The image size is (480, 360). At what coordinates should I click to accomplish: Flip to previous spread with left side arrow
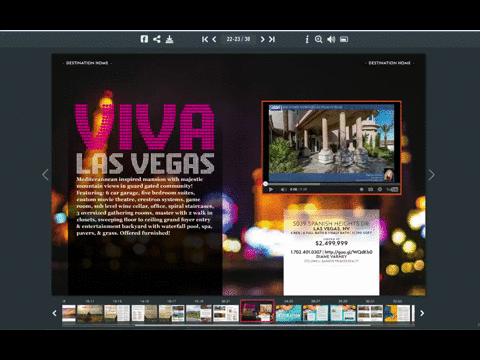(x=45, y=175)
